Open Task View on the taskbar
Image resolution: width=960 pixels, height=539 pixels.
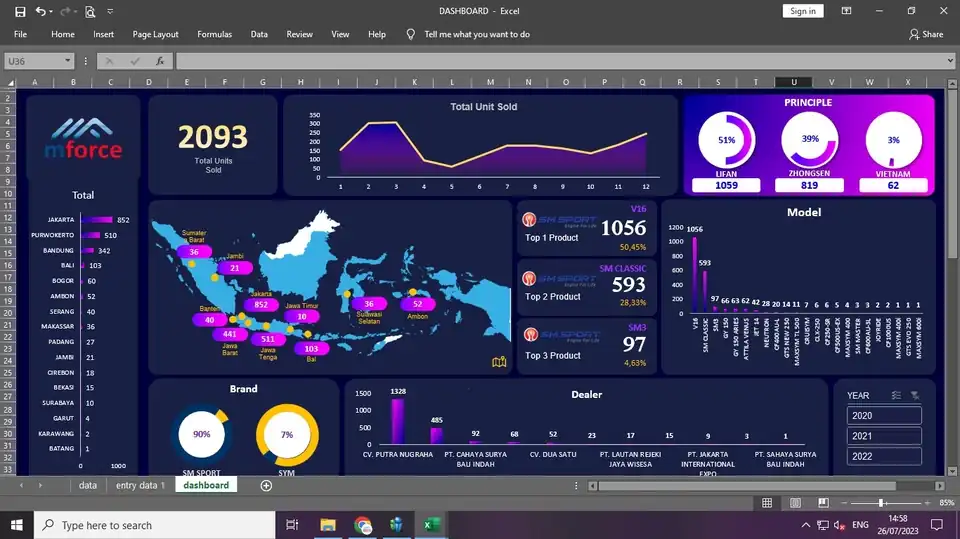(x=292, y=525)
